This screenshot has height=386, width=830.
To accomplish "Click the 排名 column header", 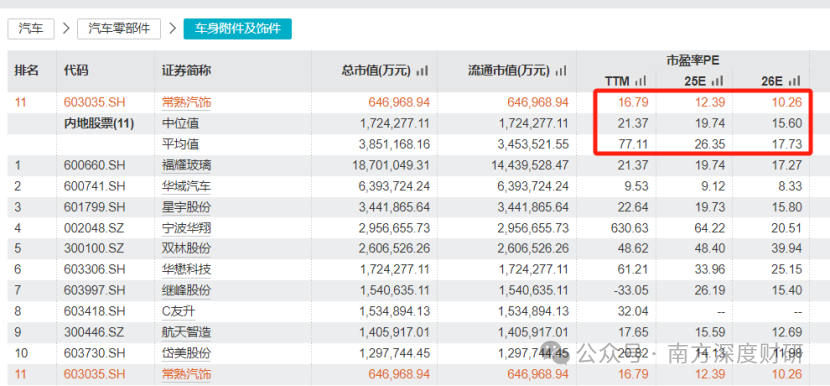I will (x=26, y=70).
